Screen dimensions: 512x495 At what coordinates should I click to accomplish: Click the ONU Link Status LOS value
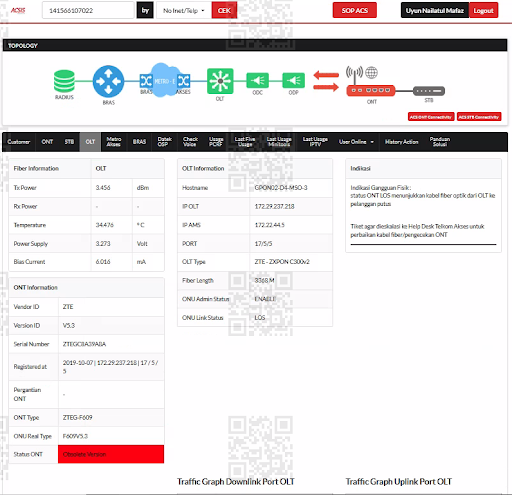pyautogui.click(x=260, y=318)
